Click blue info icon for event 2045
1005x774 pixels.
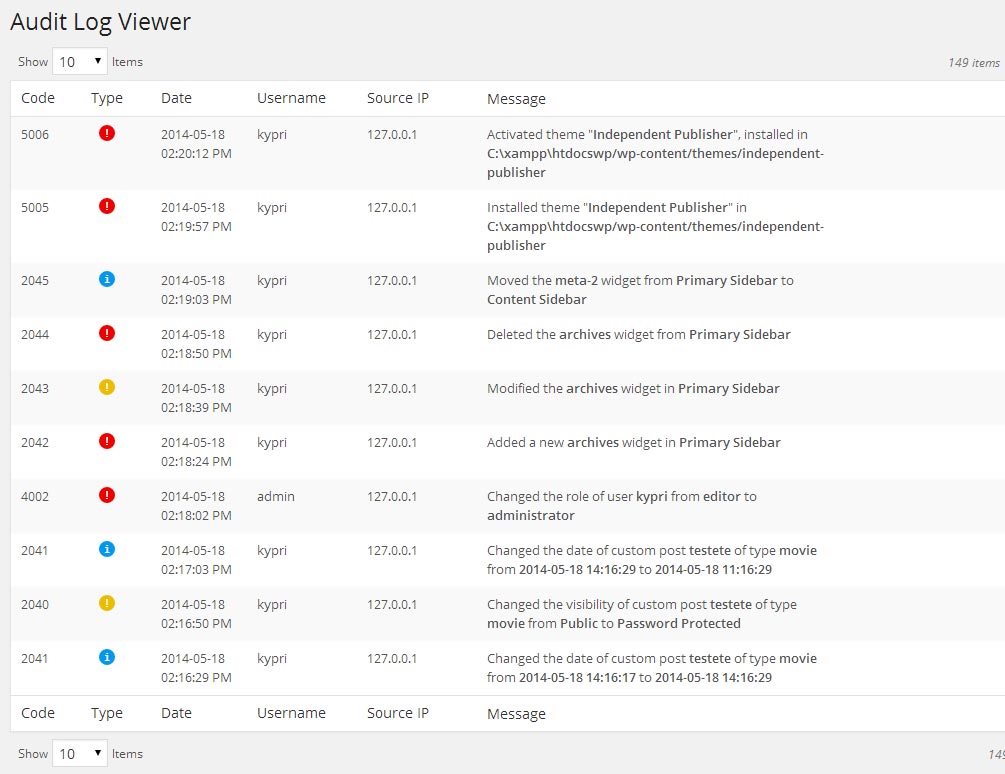click(x=107, y=279)
